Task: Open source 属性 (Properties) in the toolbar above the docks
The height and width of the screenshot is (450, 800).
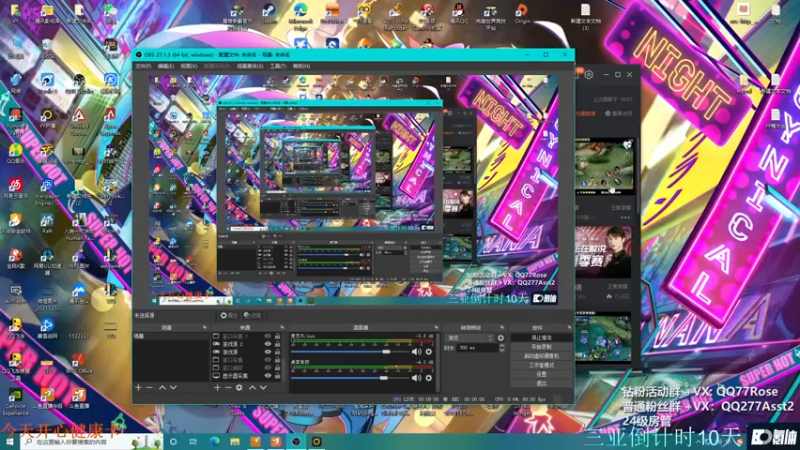Action: pos(229,315)
